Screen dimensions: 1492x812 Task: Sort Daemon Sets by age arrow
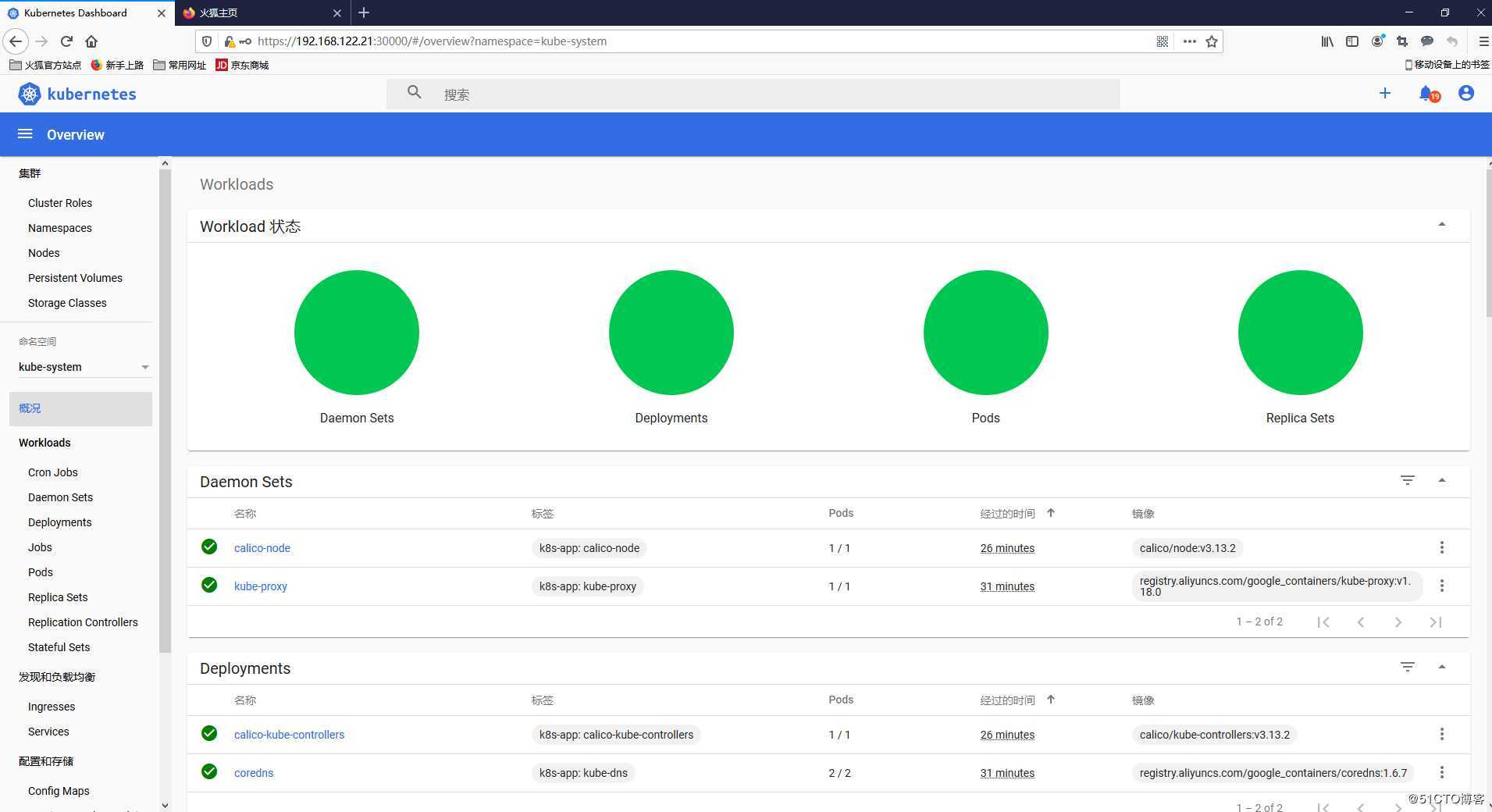tap(1051, 513)
